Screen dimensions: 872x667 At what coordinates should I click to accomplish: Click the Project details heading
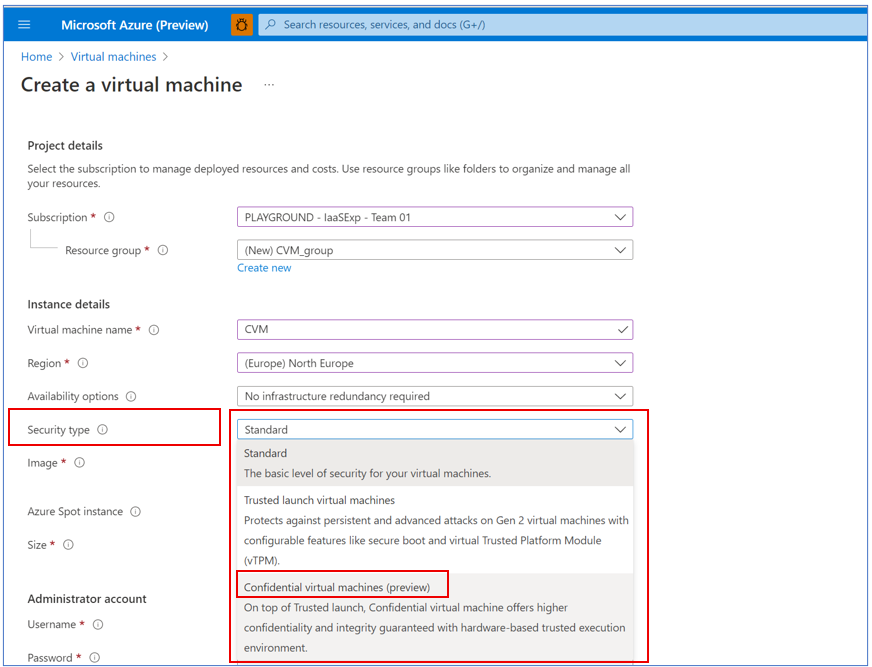click(x=65, y=146)
